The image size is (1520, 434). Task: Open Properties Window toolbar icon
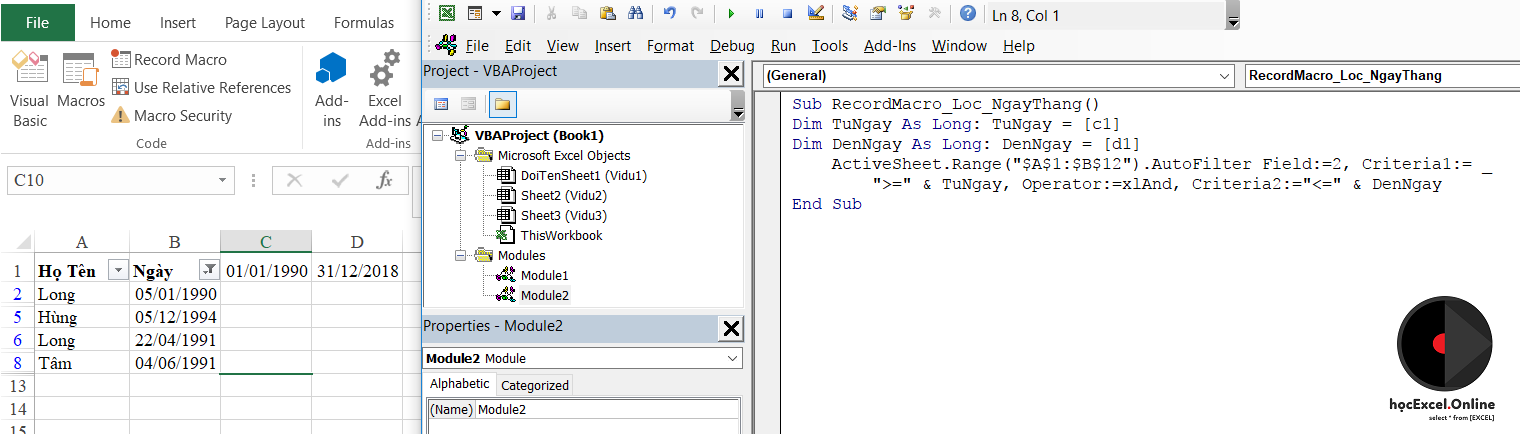click(878, 13)
